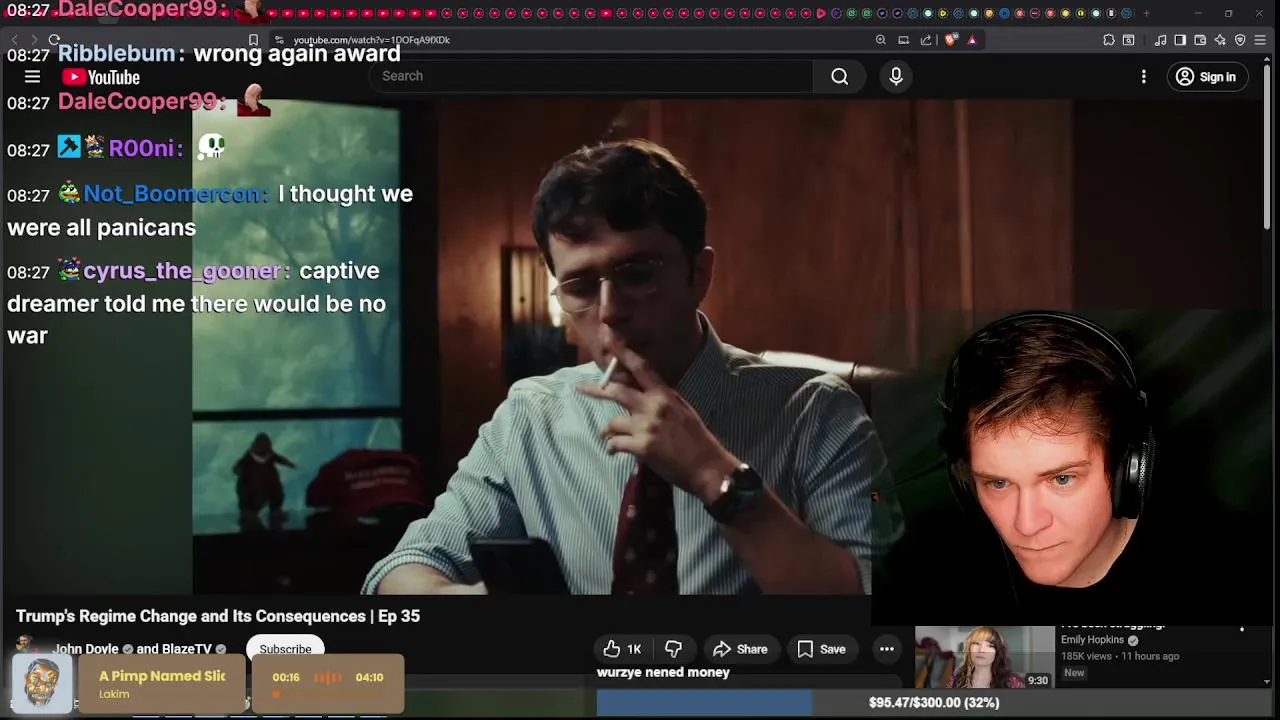Share this page via address bar share icon

click(926, 40)
